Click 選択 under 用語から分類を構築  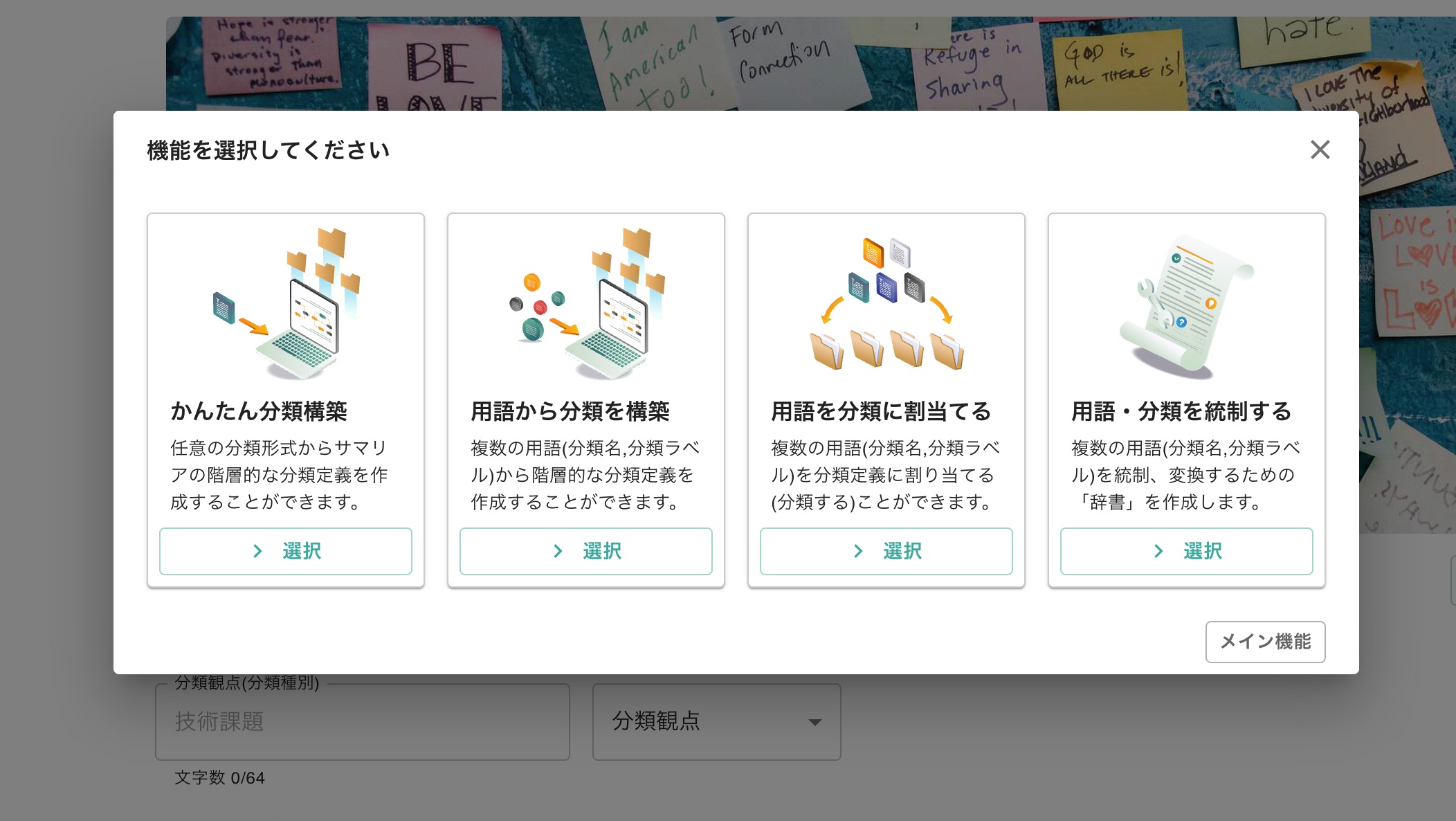[585, 551]
